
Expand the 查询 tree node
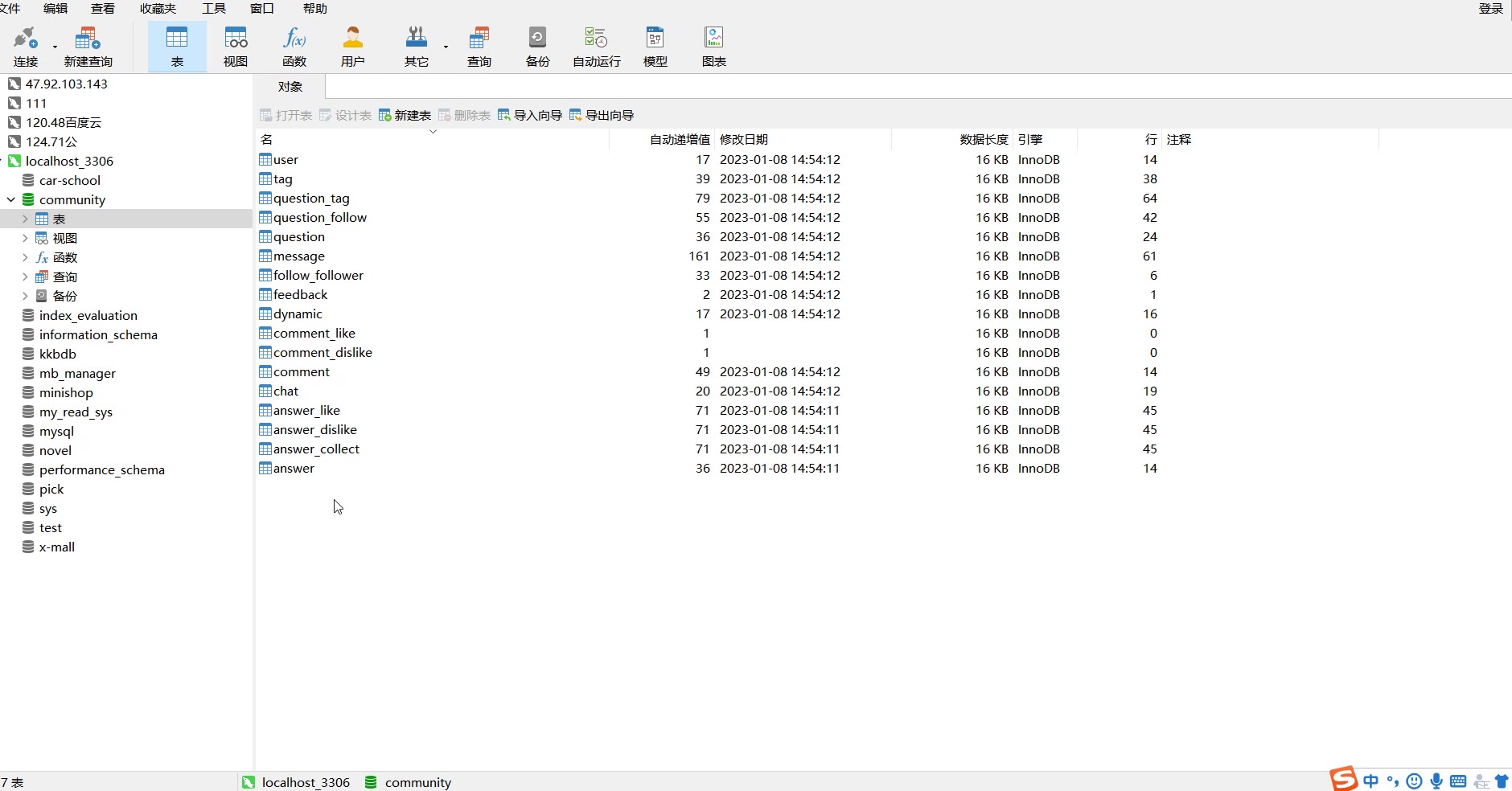(25, 277)
